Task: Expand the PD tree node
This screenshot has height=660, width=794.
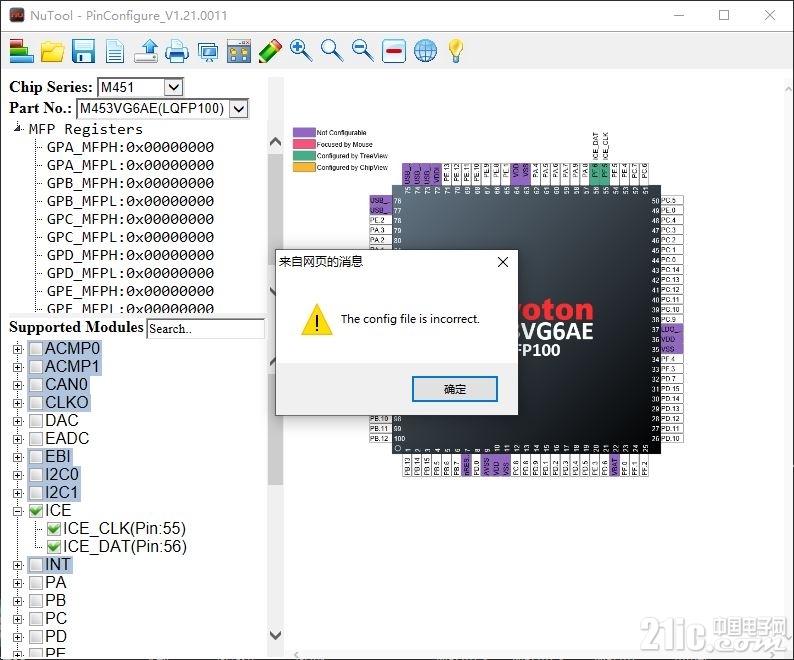Action: [18, 637]
